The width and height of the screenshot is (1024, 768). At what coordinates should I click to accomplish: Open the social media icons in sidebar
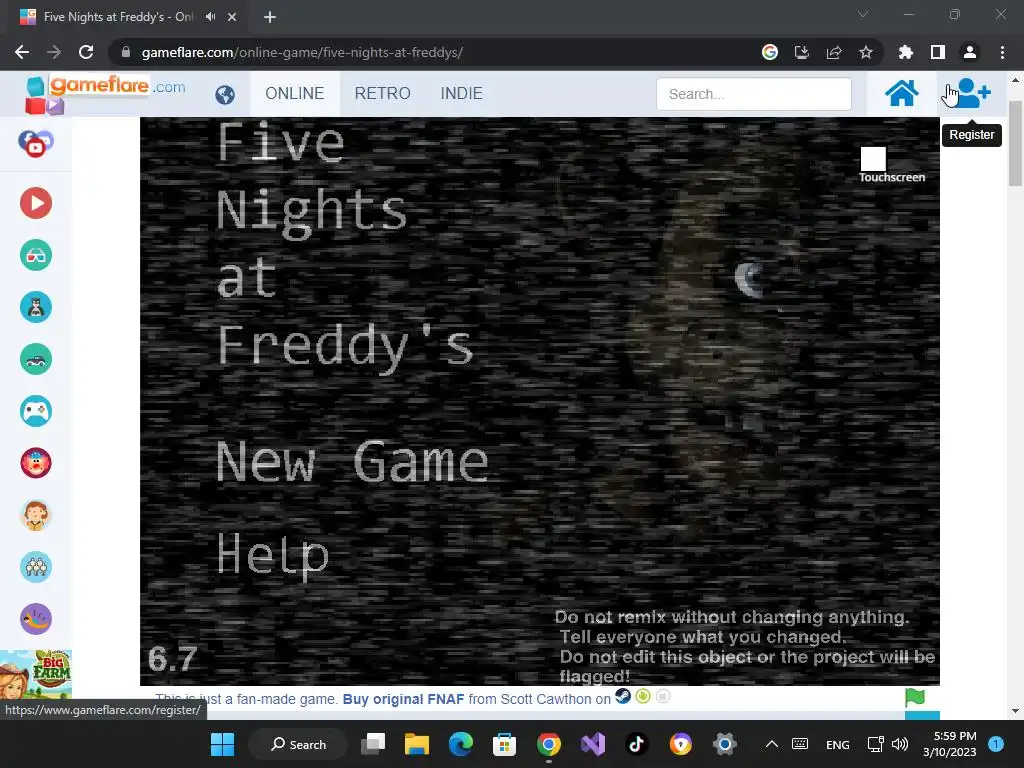(35, 143)
